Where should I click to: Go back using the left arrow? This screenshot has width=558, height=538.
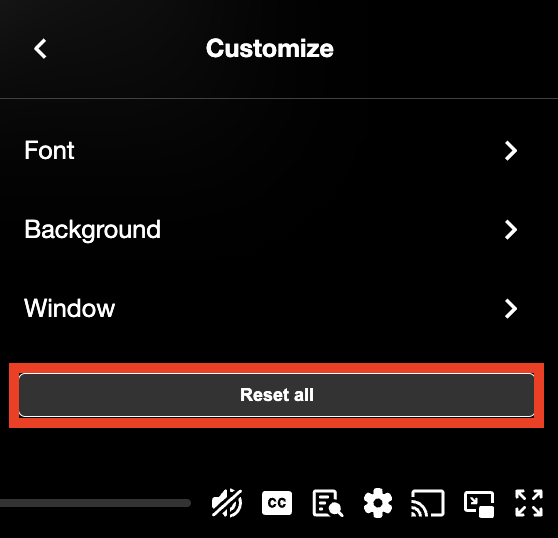(x=40, y=48)
